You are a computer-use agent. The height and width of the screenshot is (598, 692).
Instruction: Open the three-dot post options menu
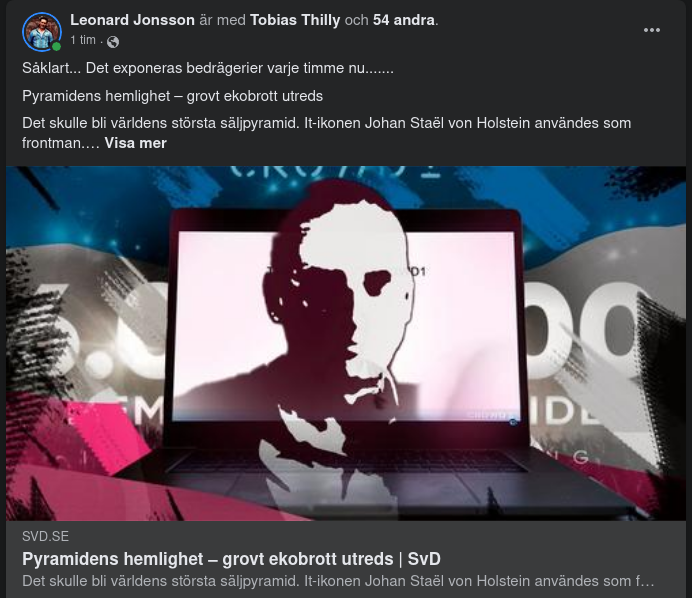tap(651, 30)
